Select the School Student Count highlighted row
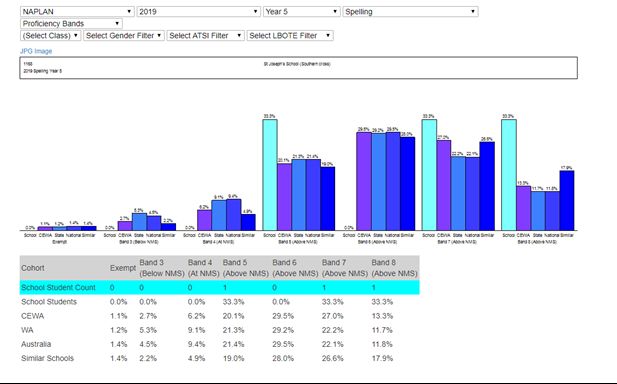 [x=220, y=288]
